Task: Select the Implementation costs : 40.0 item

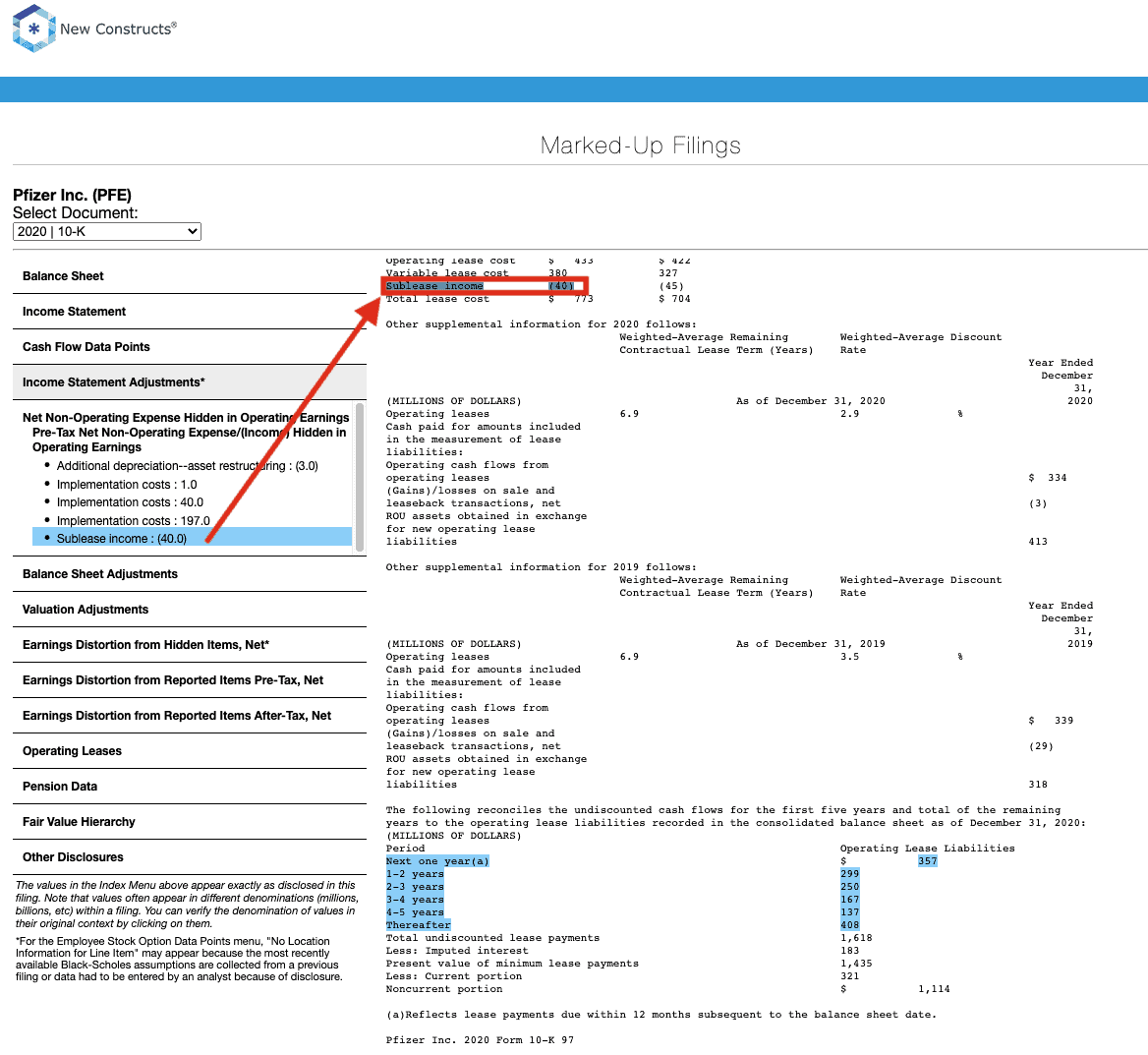Action: [130, 502]
